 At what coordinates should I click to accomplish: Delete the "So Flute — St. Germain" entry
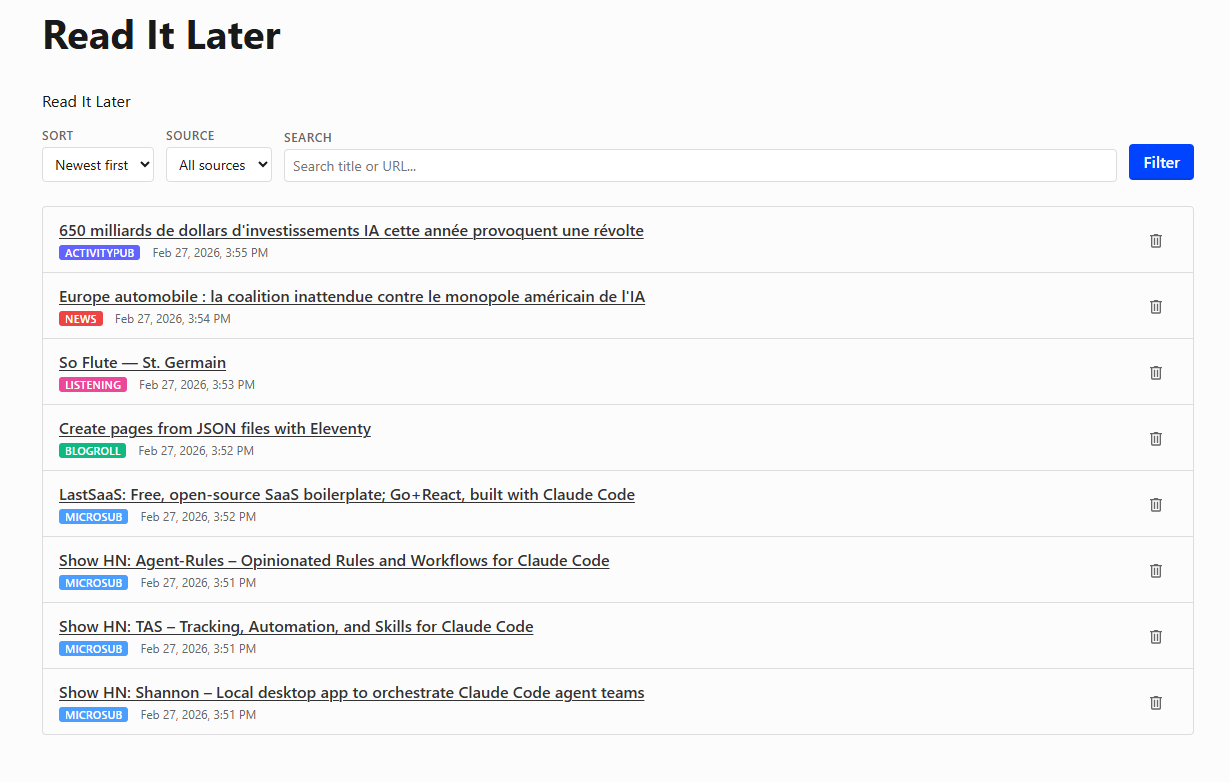click(1155, 372)
